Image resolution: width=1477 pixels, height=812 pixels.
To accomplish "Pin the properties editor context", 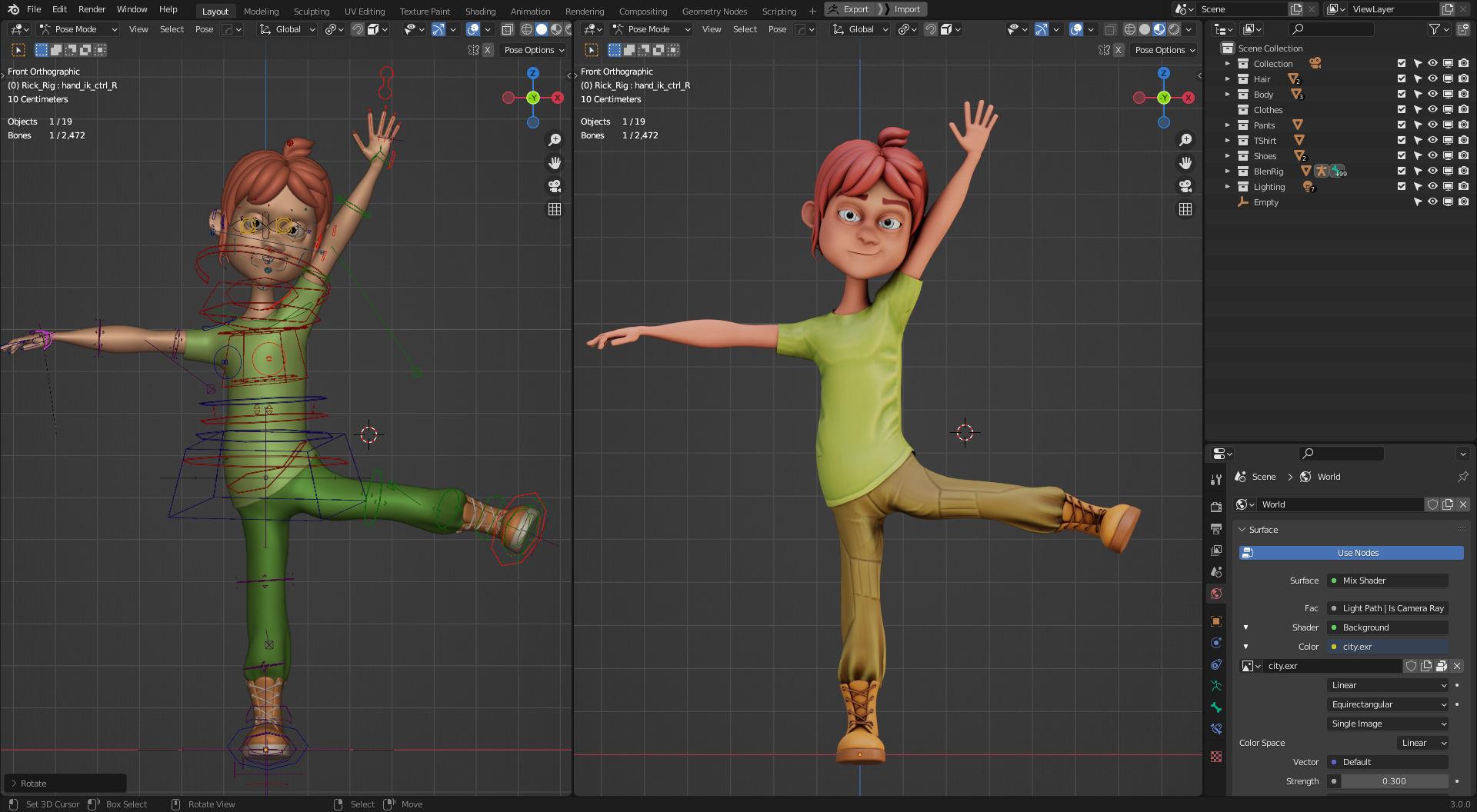I will 1462,477.
